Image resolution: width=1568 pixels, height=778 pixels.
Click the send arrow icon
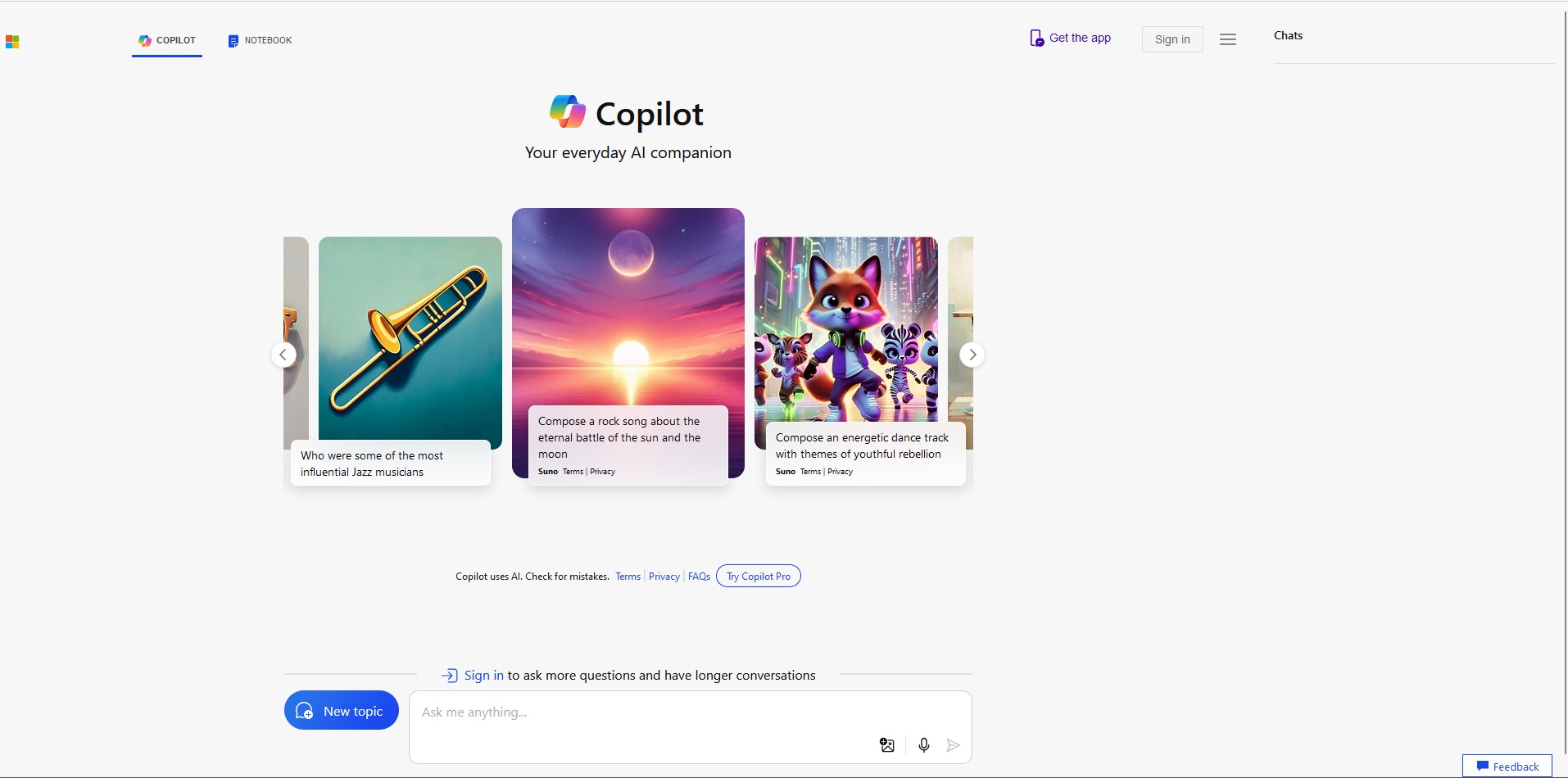coord(954,745)
